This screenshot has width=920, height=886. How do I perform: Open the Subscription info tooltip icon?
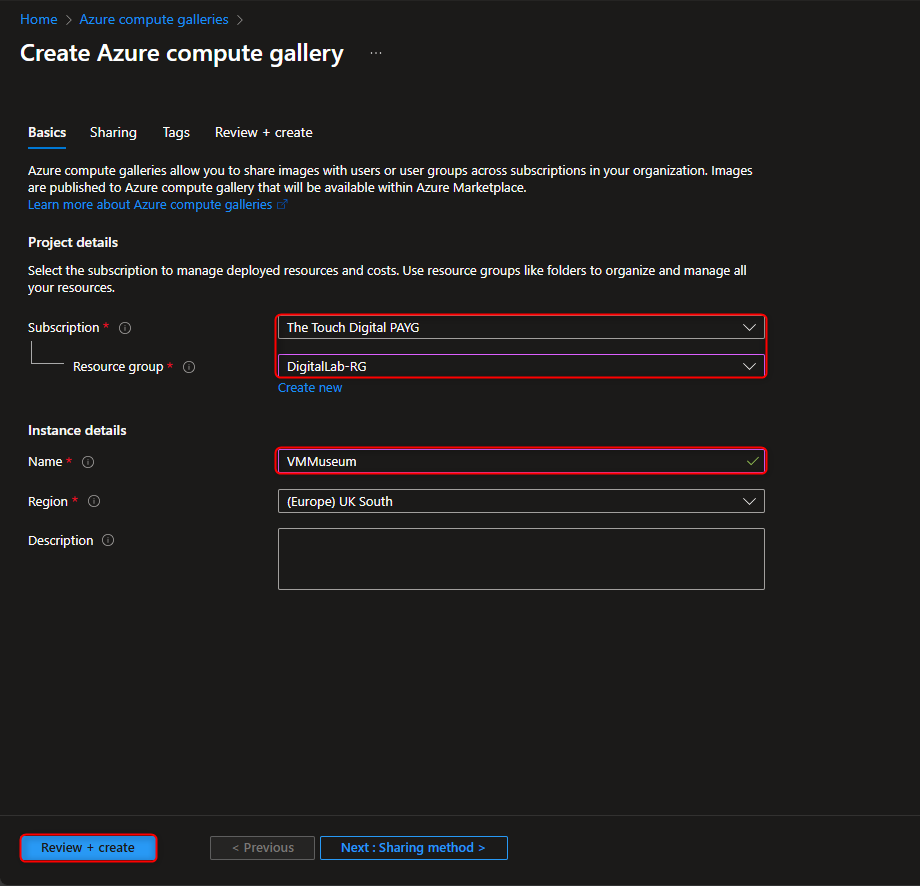tap(123, 327)
